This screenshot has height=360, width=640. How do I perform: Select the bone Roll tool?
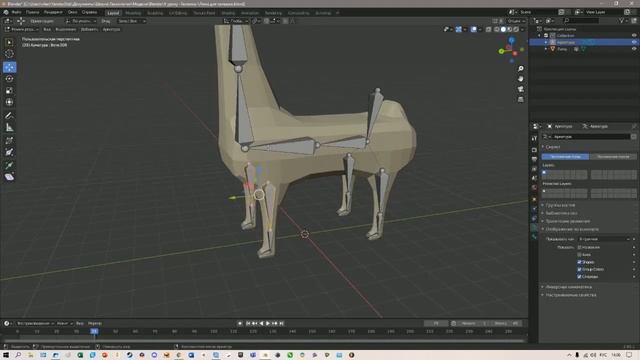pyautogui.click(x=9, y=141)
